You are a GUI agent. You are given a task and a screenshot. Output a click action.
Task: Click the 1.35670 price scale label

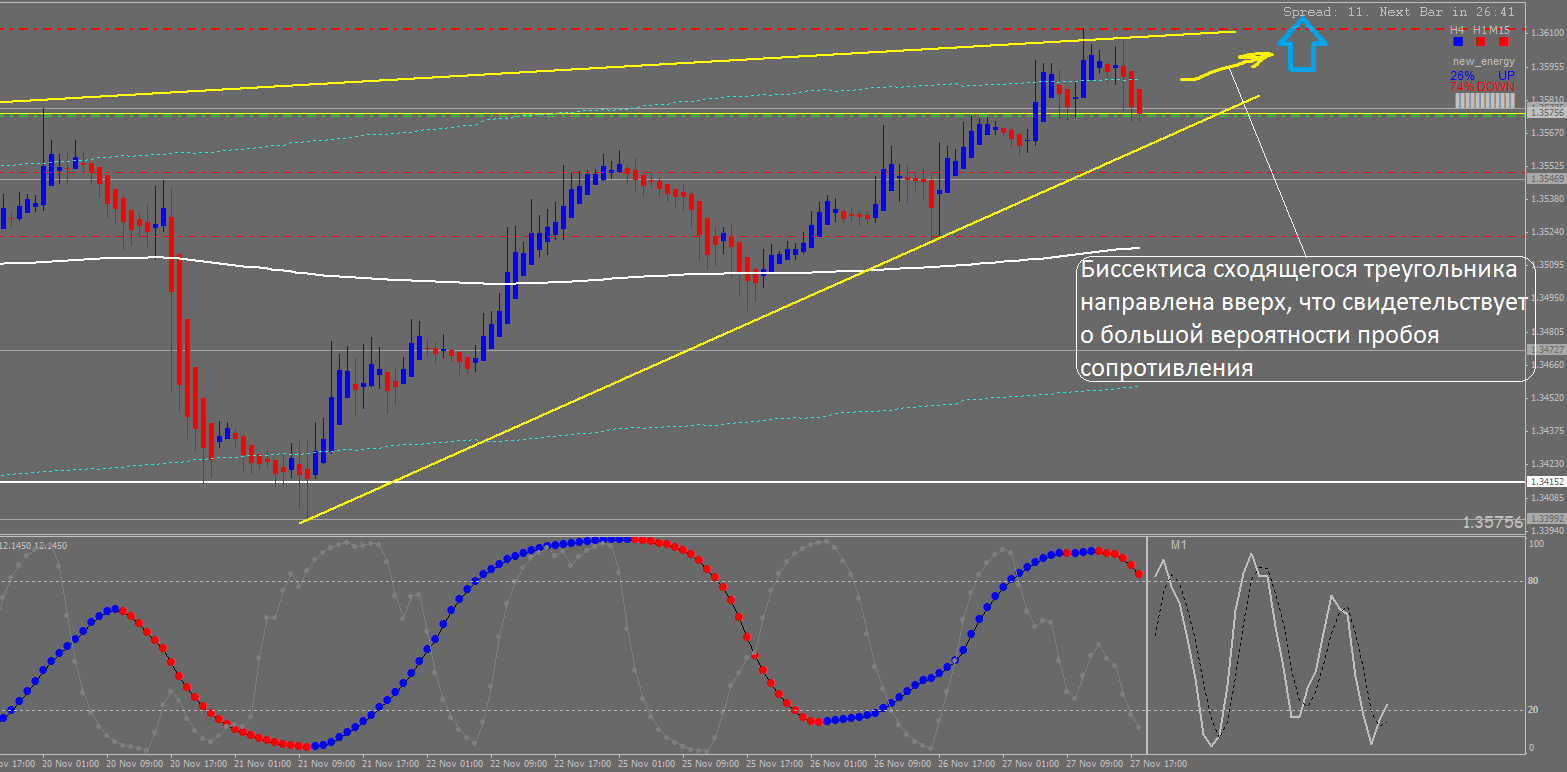(1546, 132)
